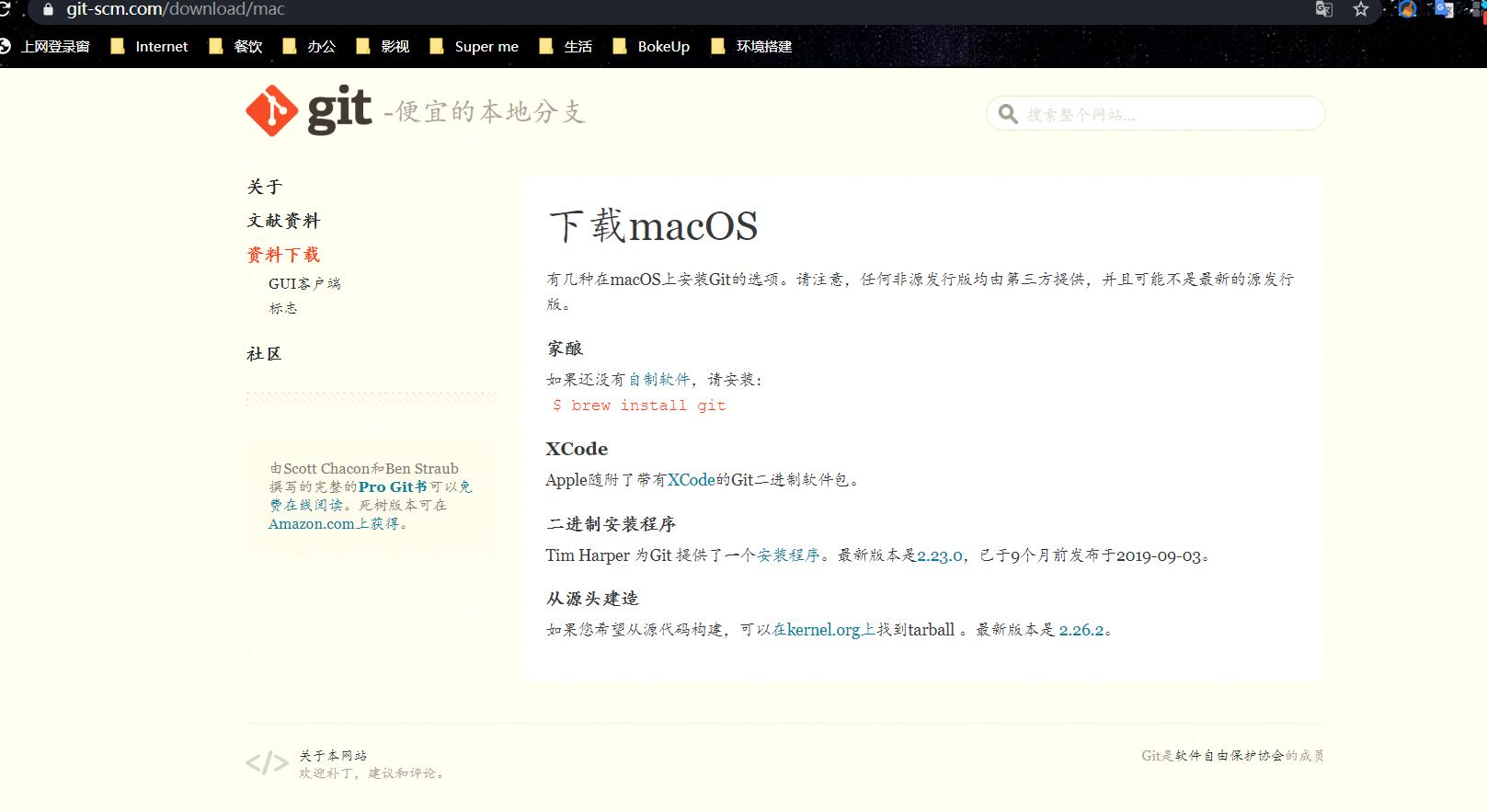Click the magnifier icon in the search box
Screen dimensions: 1487x812
point(1008,114)
